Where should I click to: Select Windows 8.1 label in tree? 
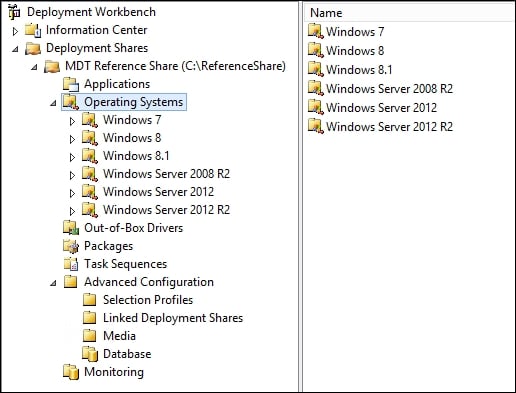136,156
